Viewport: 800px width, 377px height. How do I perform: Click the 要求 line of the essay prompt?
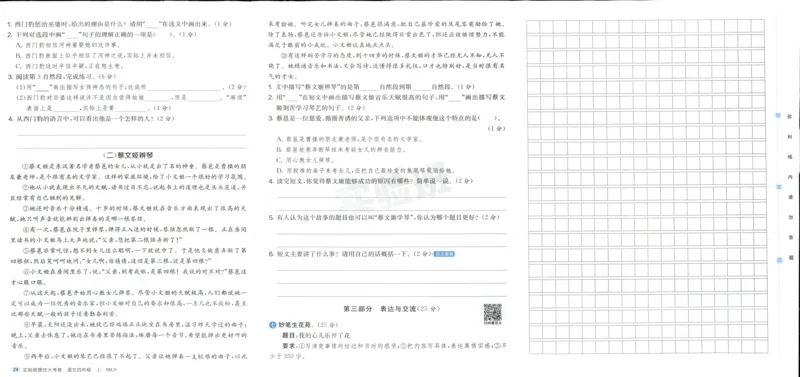coord(388,350)
